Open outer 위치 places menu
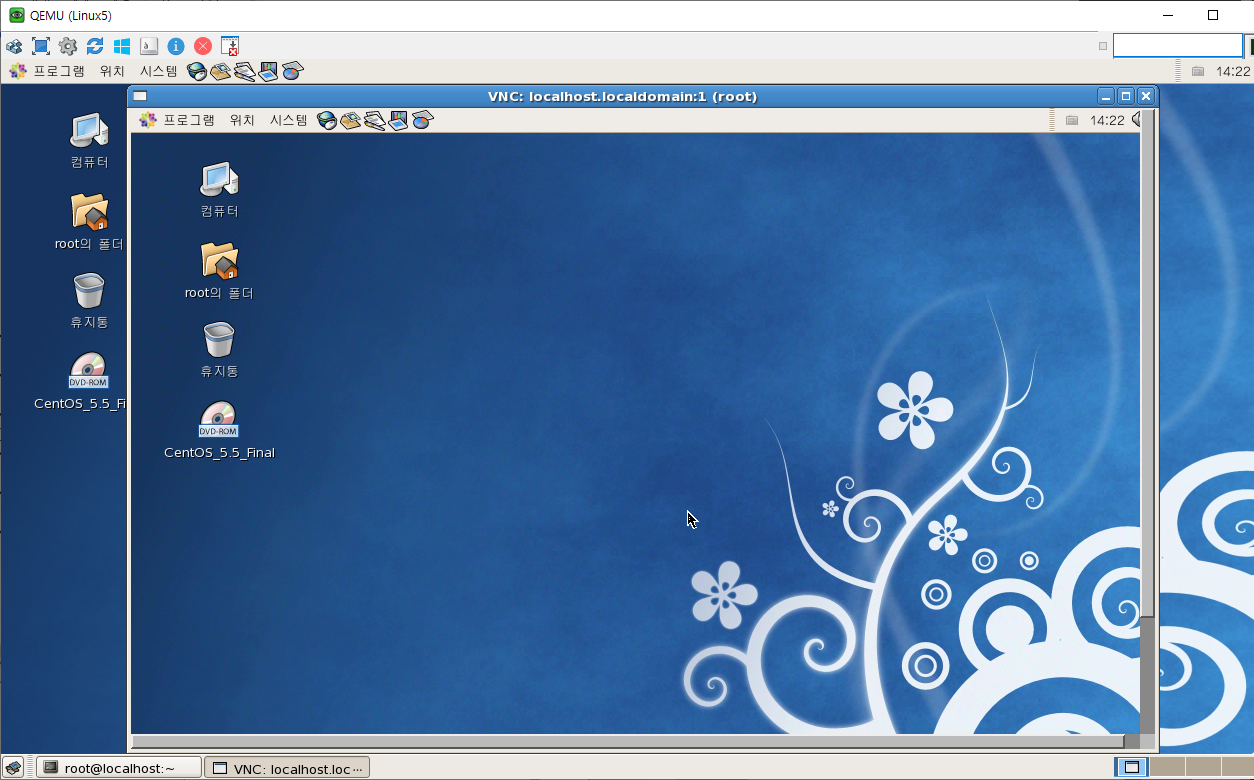The width and height of the screenshot is (1254, 780). (112, 71)
